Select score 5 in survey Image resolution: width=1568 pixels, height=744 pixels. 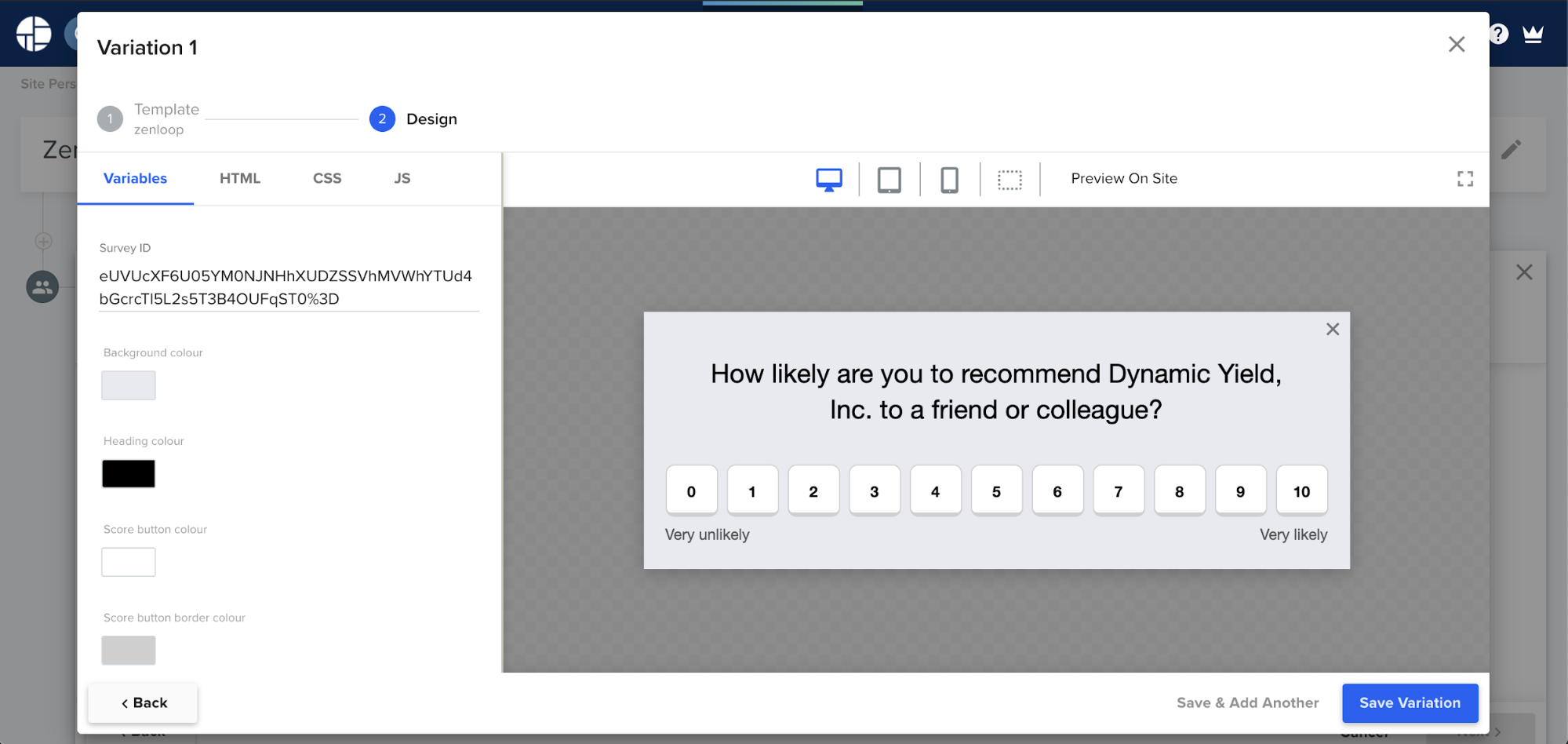tap(996, 491)
